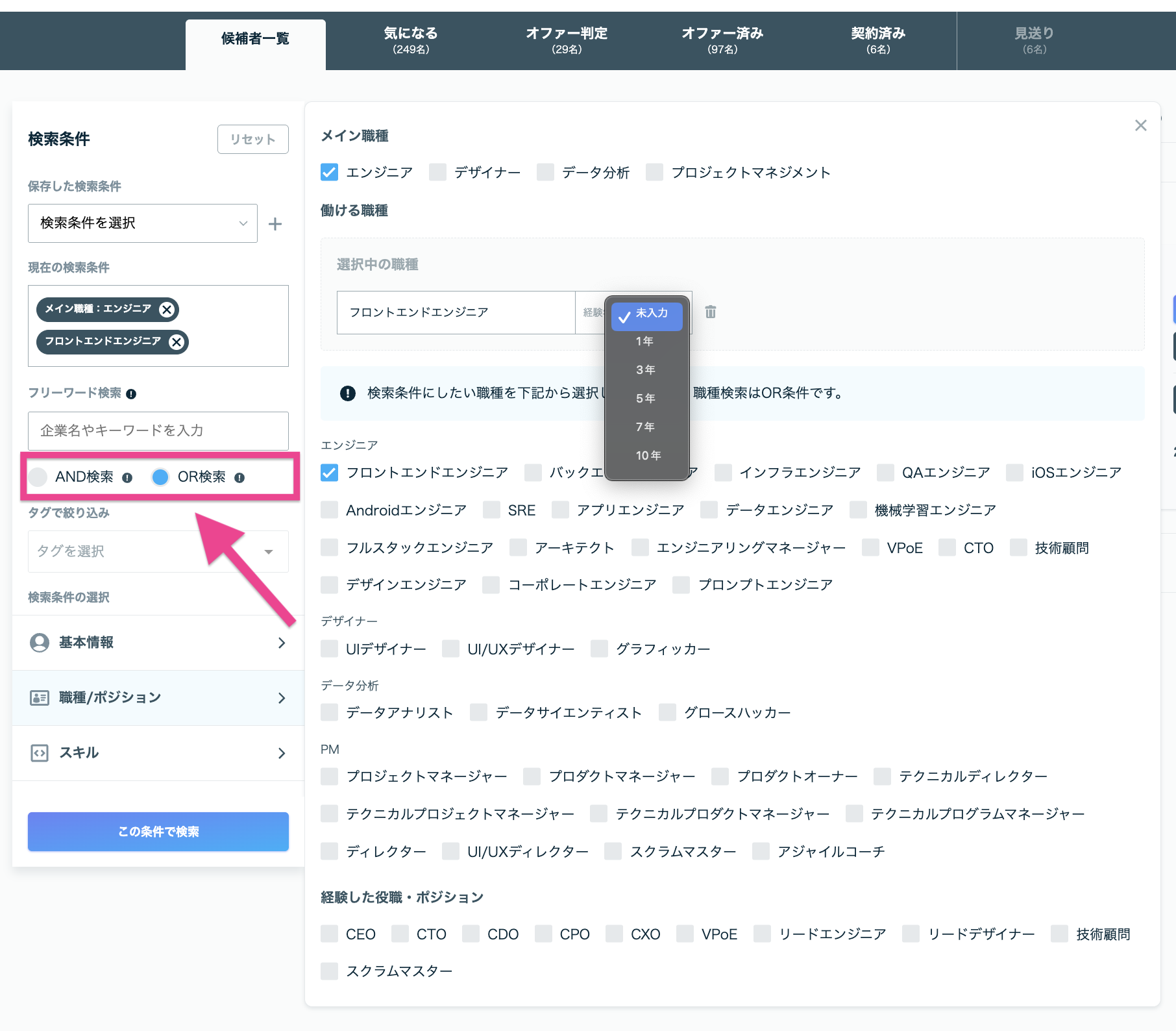Check the リードデザイナー position checkbox
The image size is (1176, 1031).
point(911,934)
